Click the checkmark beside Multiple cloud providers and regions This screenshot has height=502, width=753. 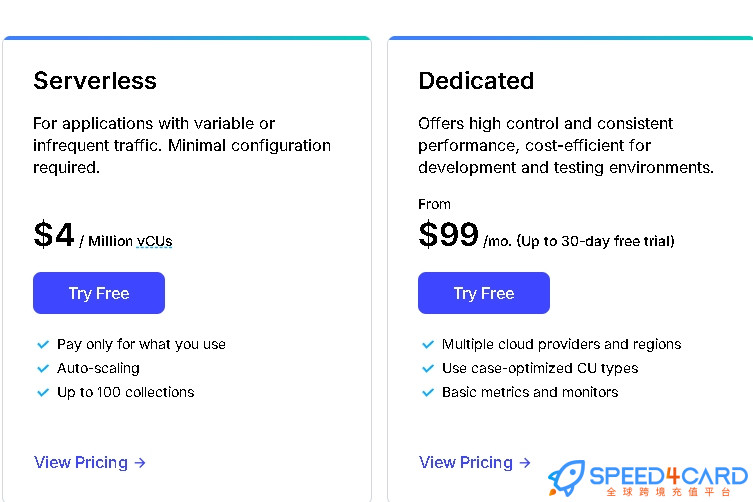pyautogui.click(x=428, y=344)
